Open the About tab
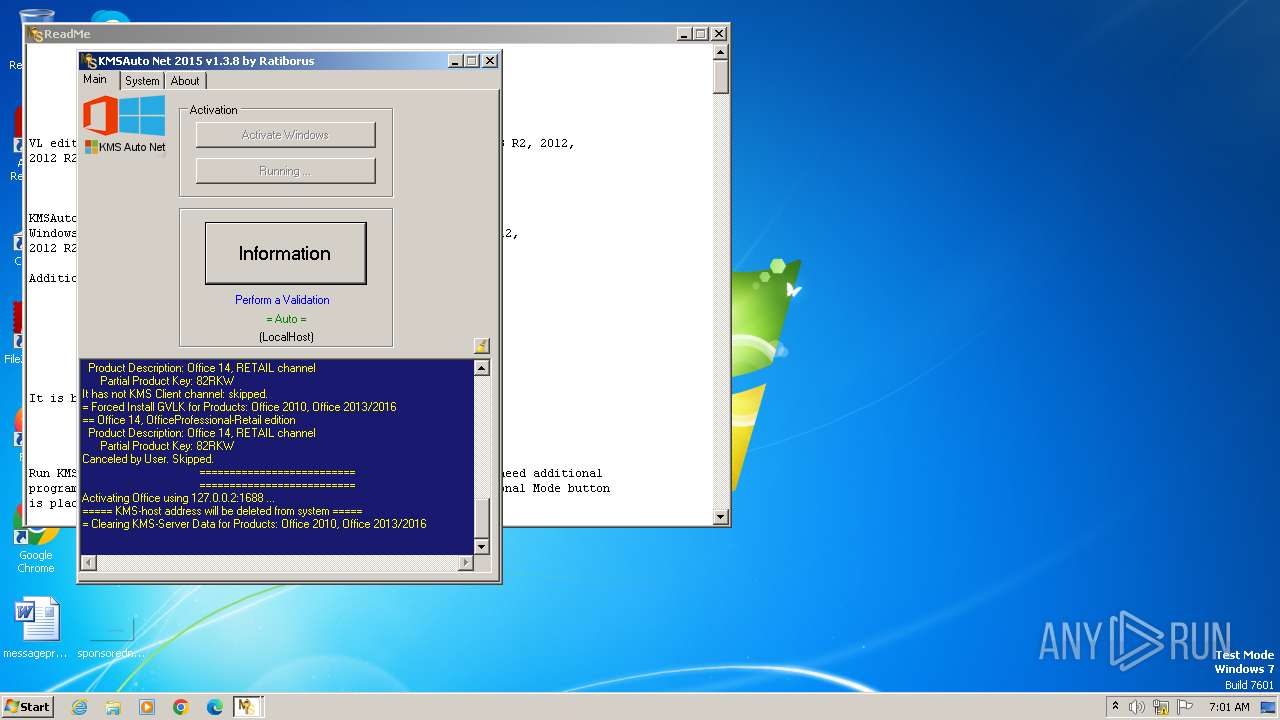Viewport: 1280px width, 720px height. click(x=185, y=81)
